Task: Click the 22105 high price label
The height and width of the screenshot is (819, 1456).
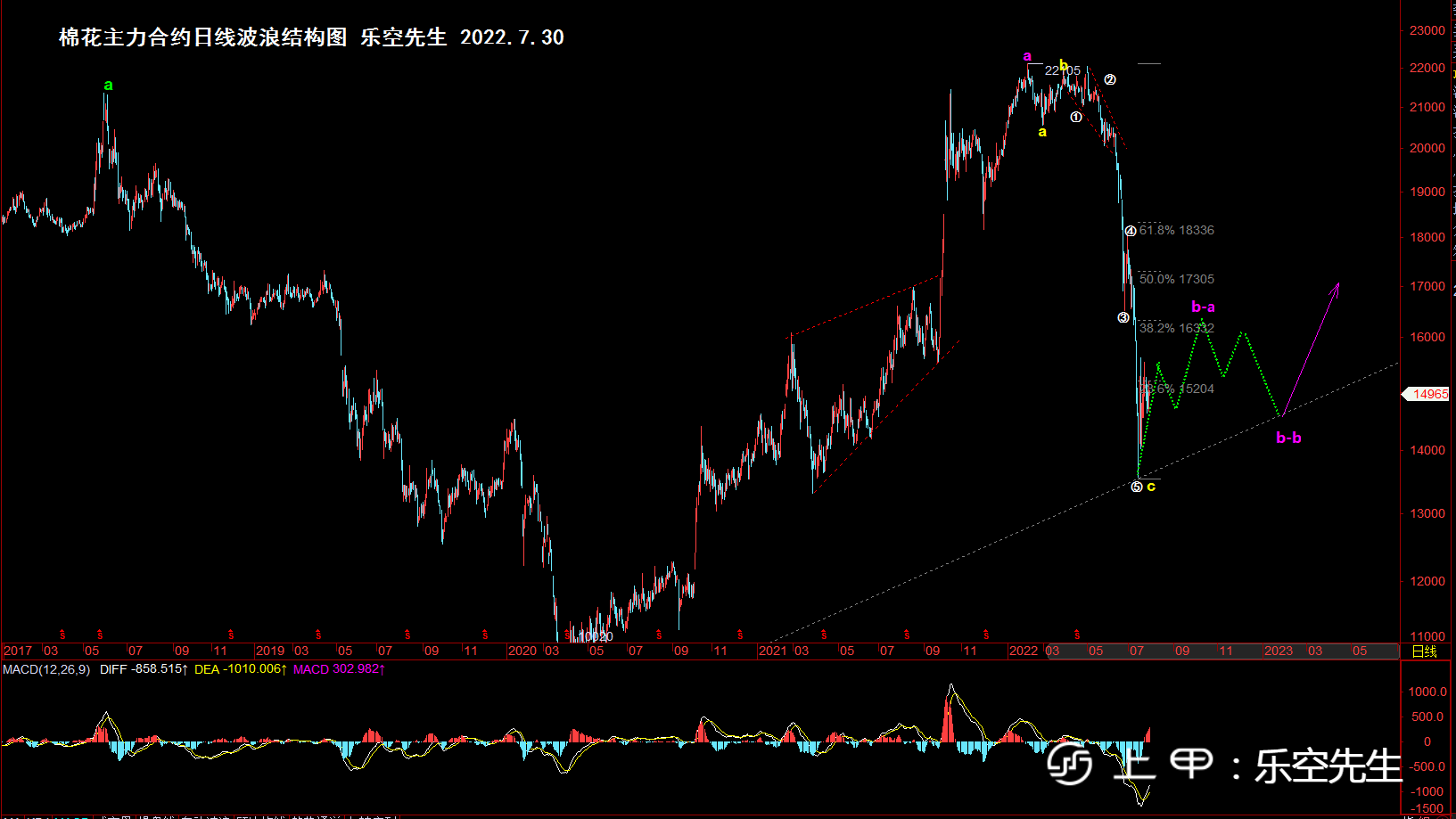Action: click(x=1063, y=70)
